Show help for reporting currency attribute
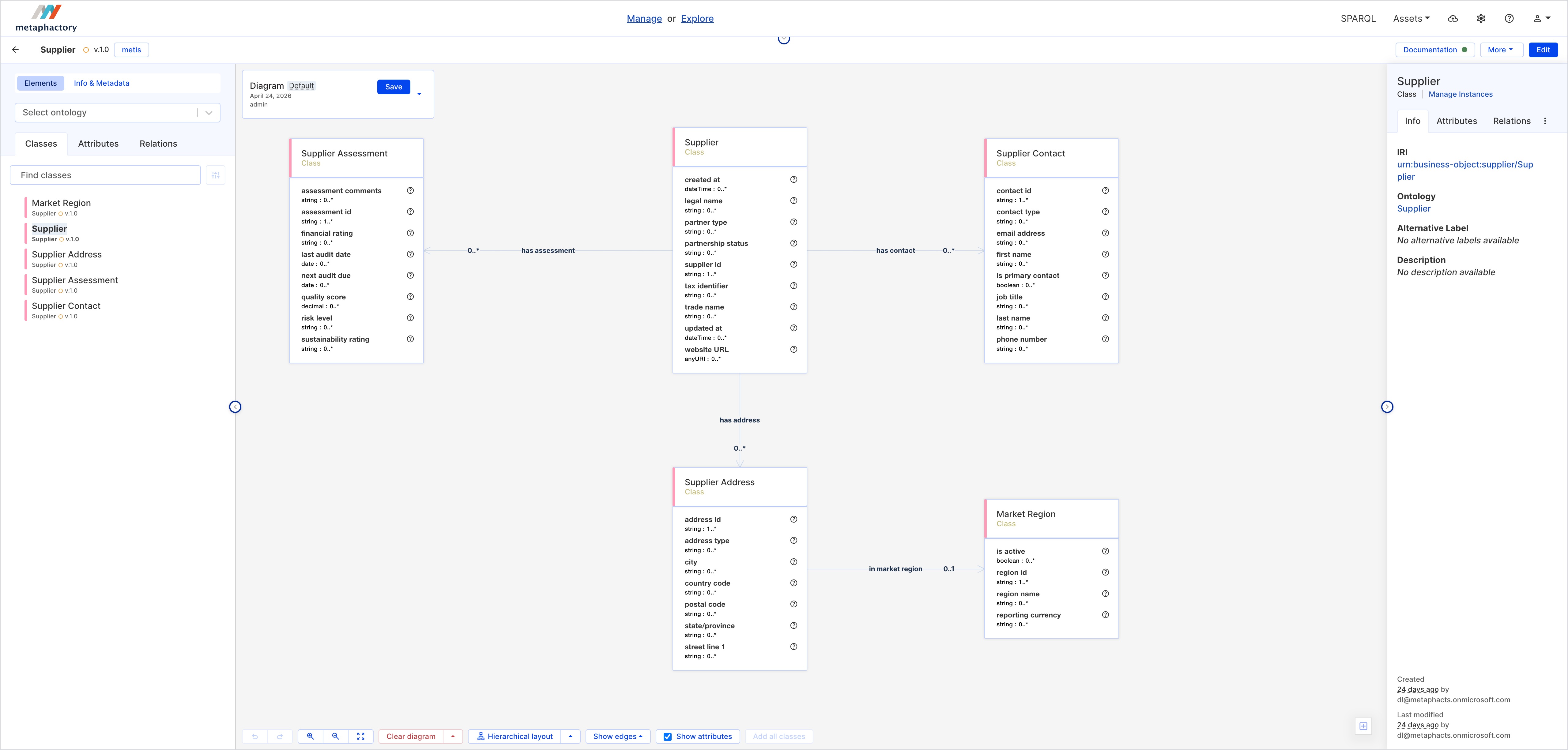The image size is (1568, 750). (x=1105, y=615)
